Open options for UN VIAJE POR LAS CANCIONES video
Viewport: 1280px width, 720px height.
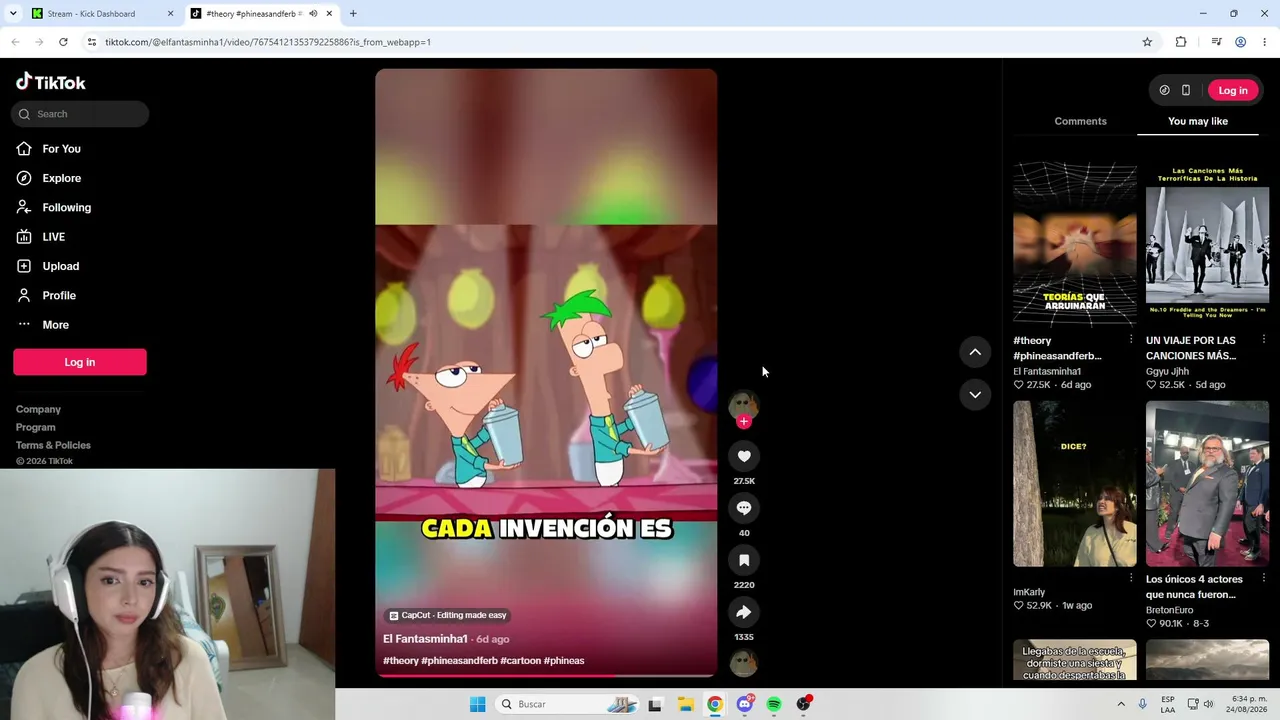click(x=1264, y=340)
